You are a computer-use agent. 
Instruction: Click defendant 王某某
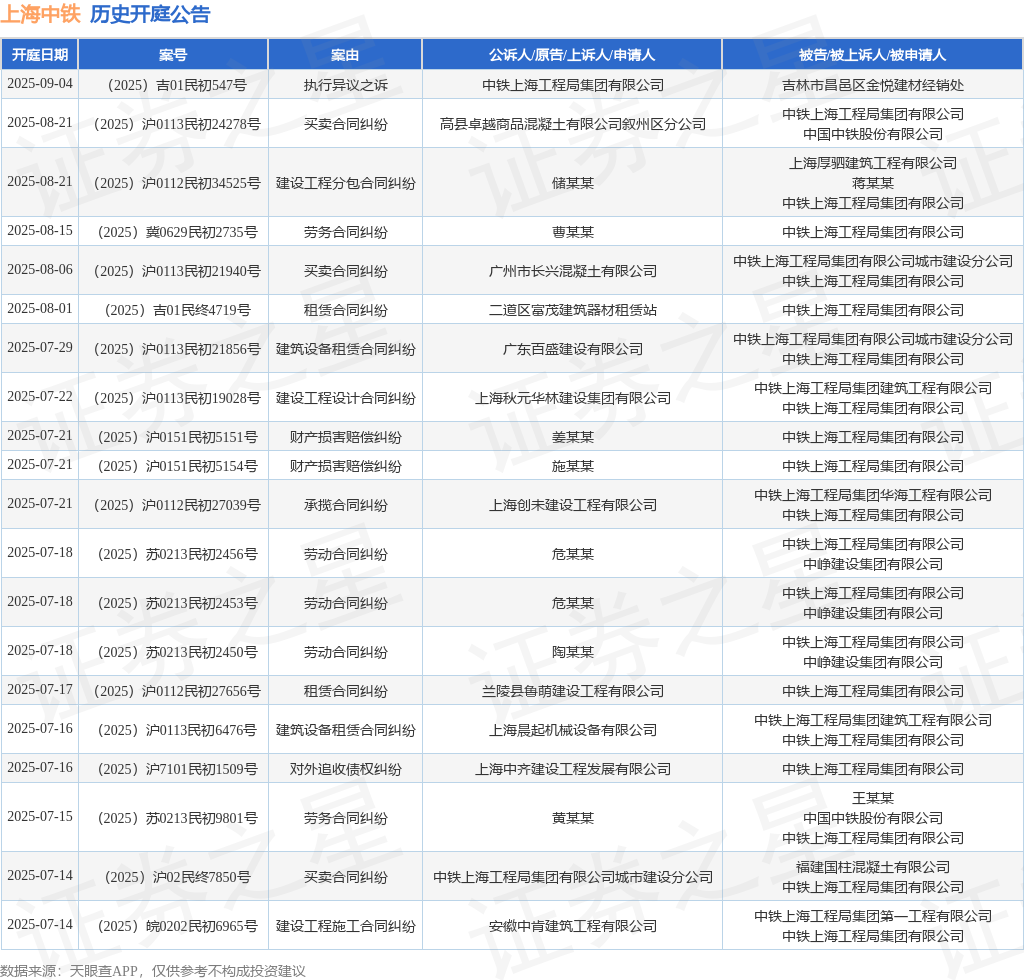point(872,798)
